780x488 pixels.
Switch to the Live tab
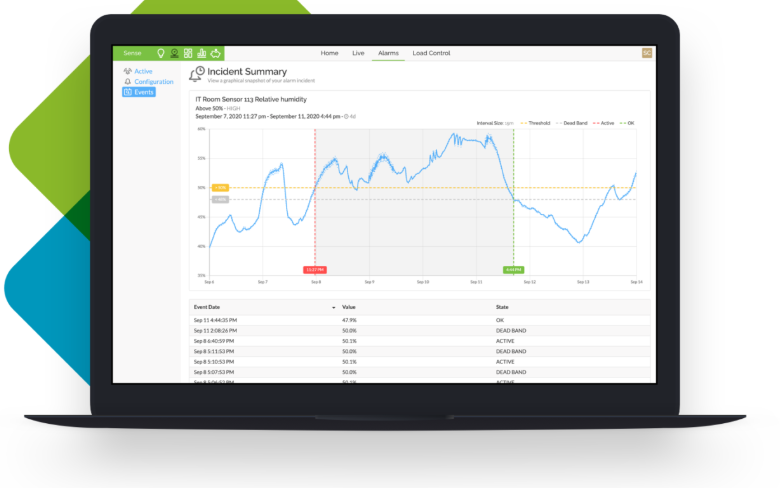(358, 53)
